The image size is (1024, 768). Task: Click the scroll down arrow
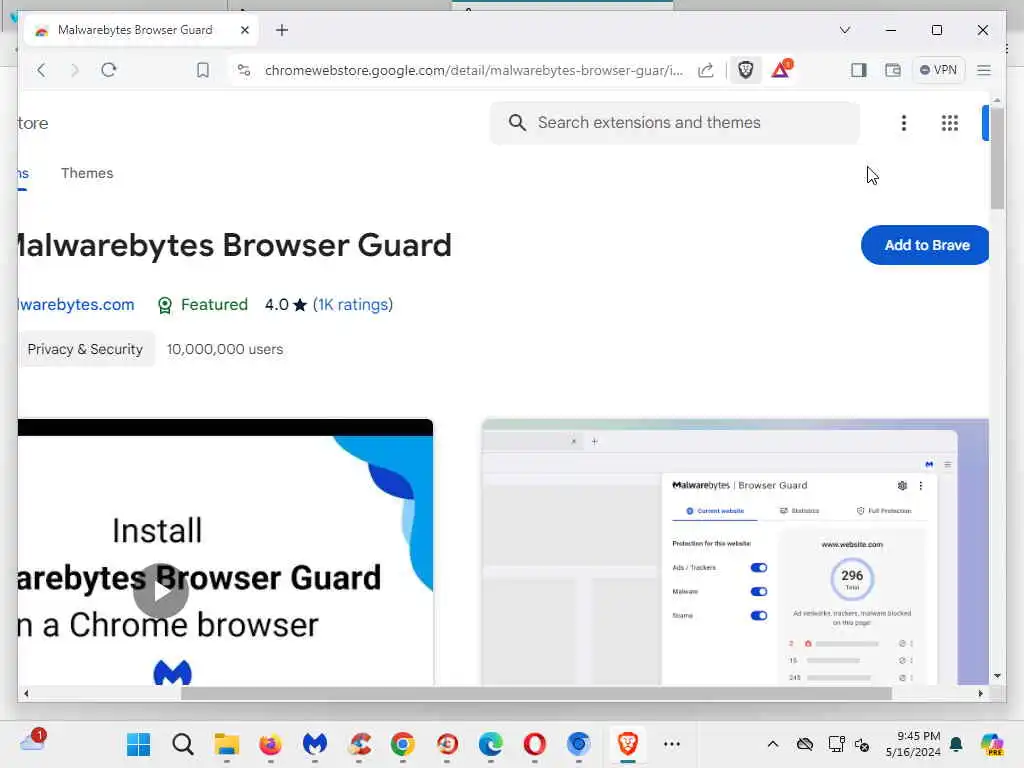tap(997, 676)
